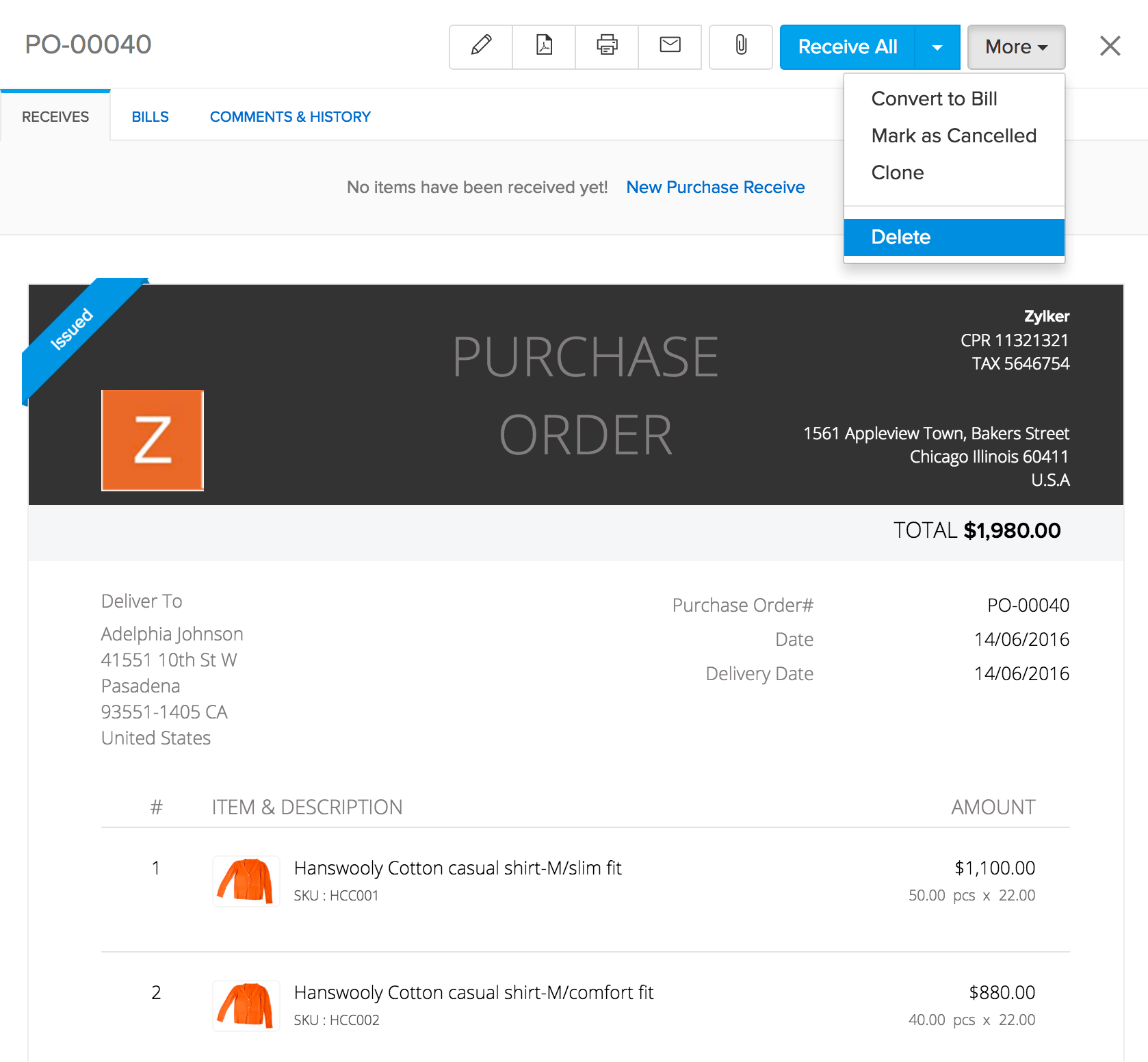Open the slim fit shirt thumbnail
This screenshot has width=1148, height=1062.
[246, 881]
